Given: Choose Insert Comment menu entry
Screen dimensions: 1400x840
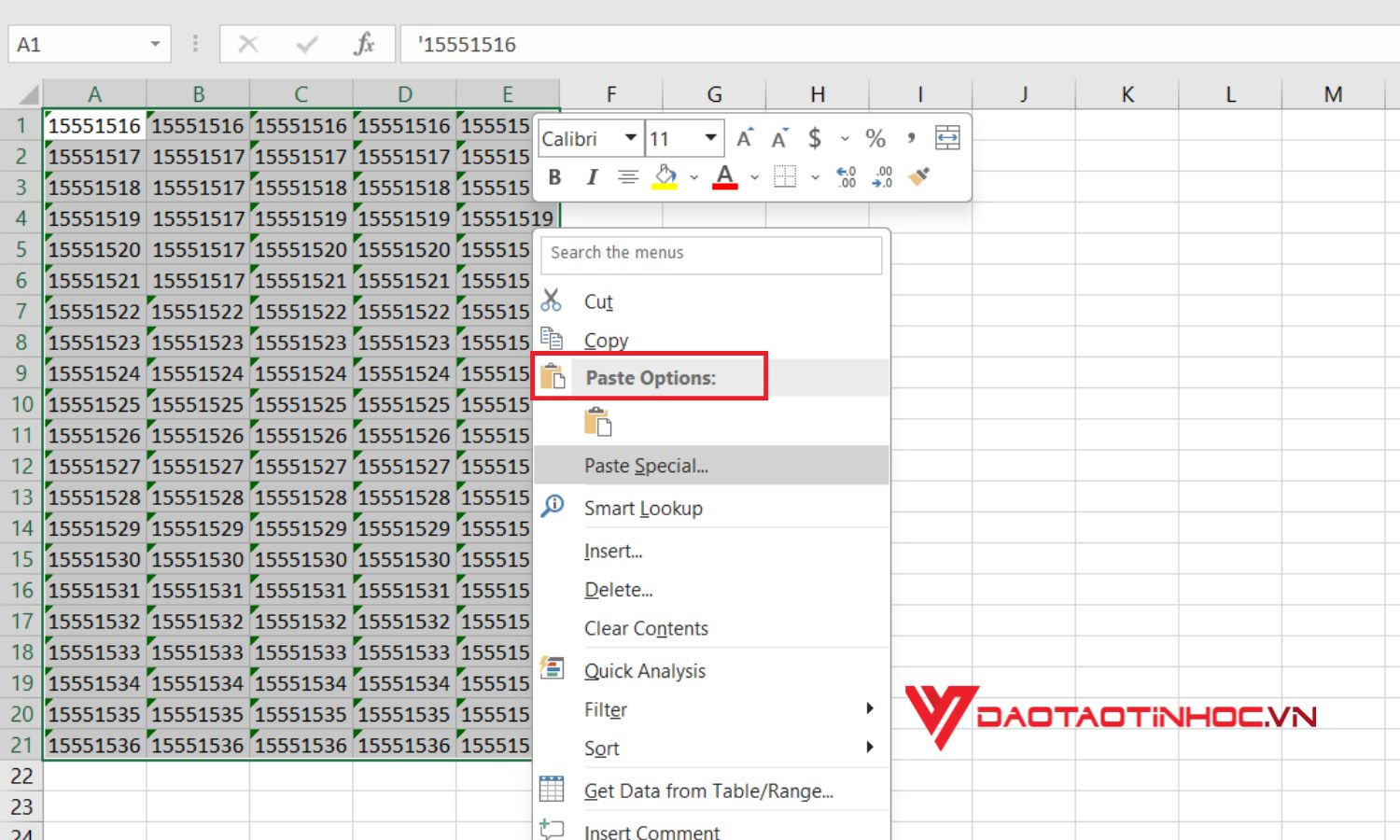Looking at the screenshot, I should click(x=711, y=829).
